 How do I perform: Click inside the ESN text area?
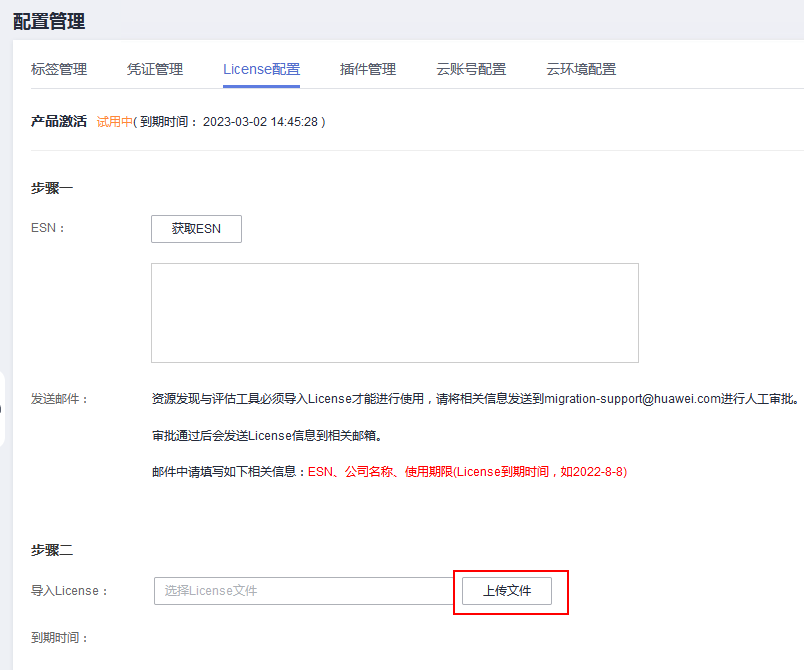[x=395, y=313]
